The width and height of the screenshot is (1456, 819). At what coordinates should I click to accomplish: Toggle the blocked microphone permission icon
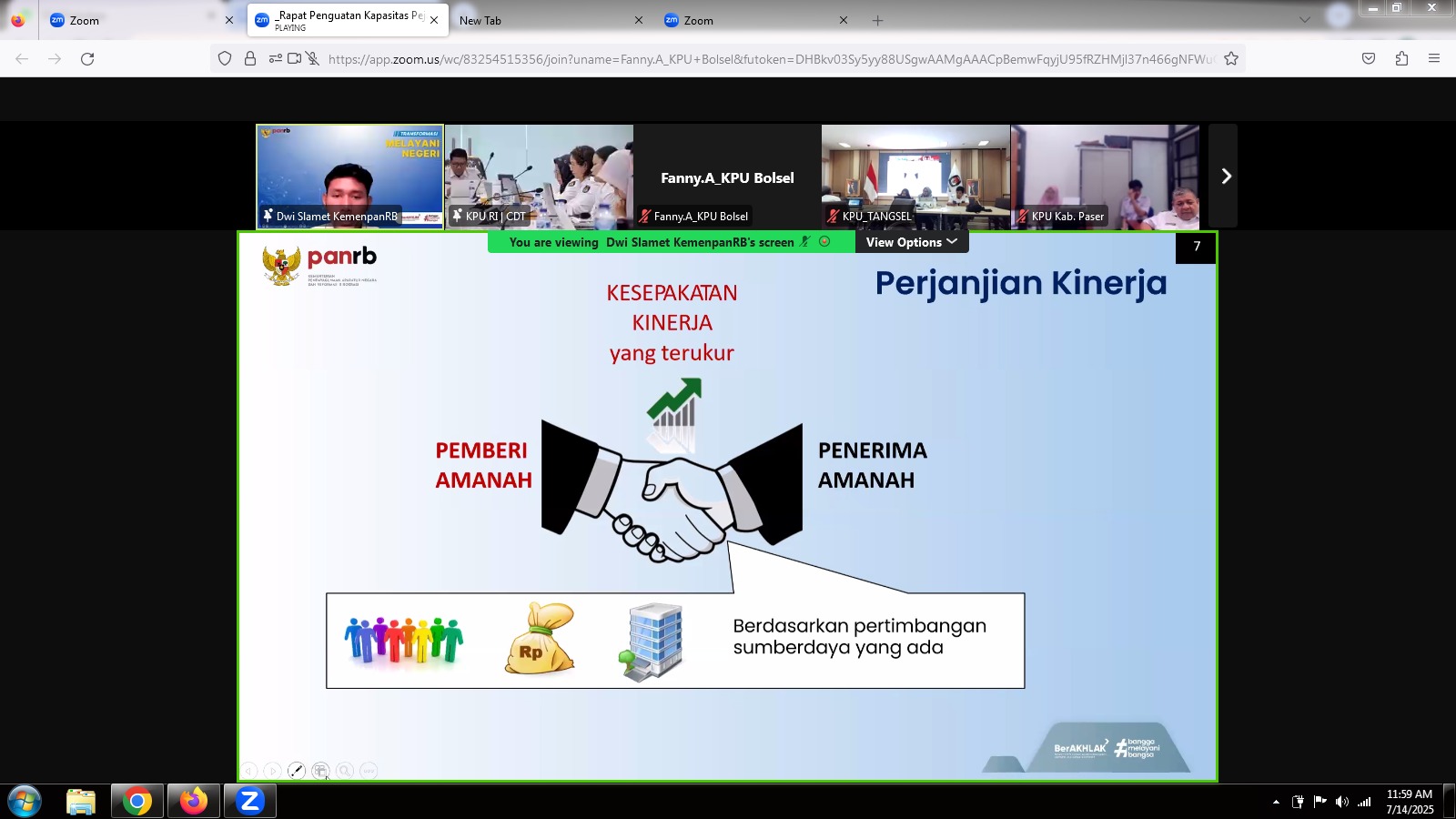tap(312, 59)
